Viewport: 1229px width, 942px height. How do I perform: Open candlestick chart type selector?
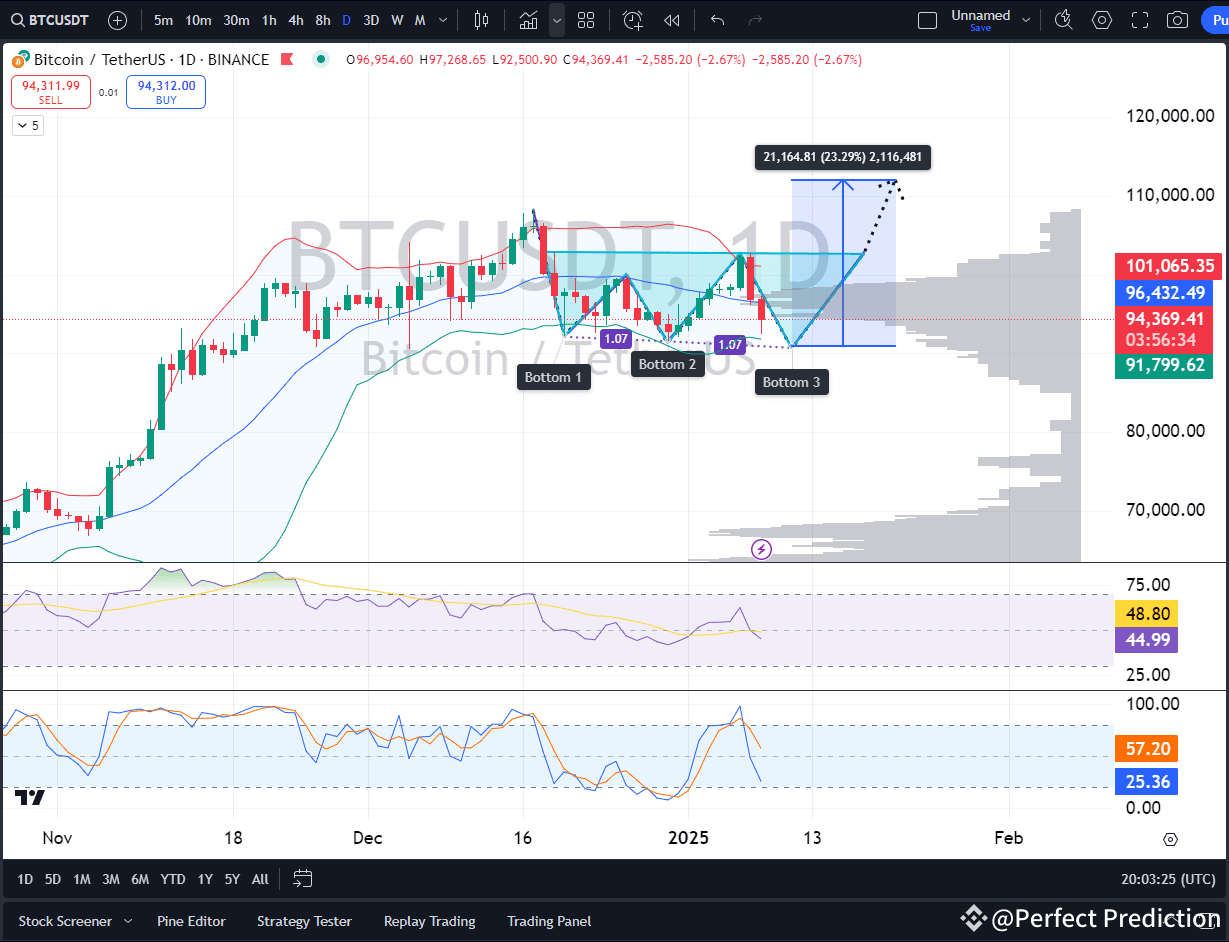pos(482,20)
